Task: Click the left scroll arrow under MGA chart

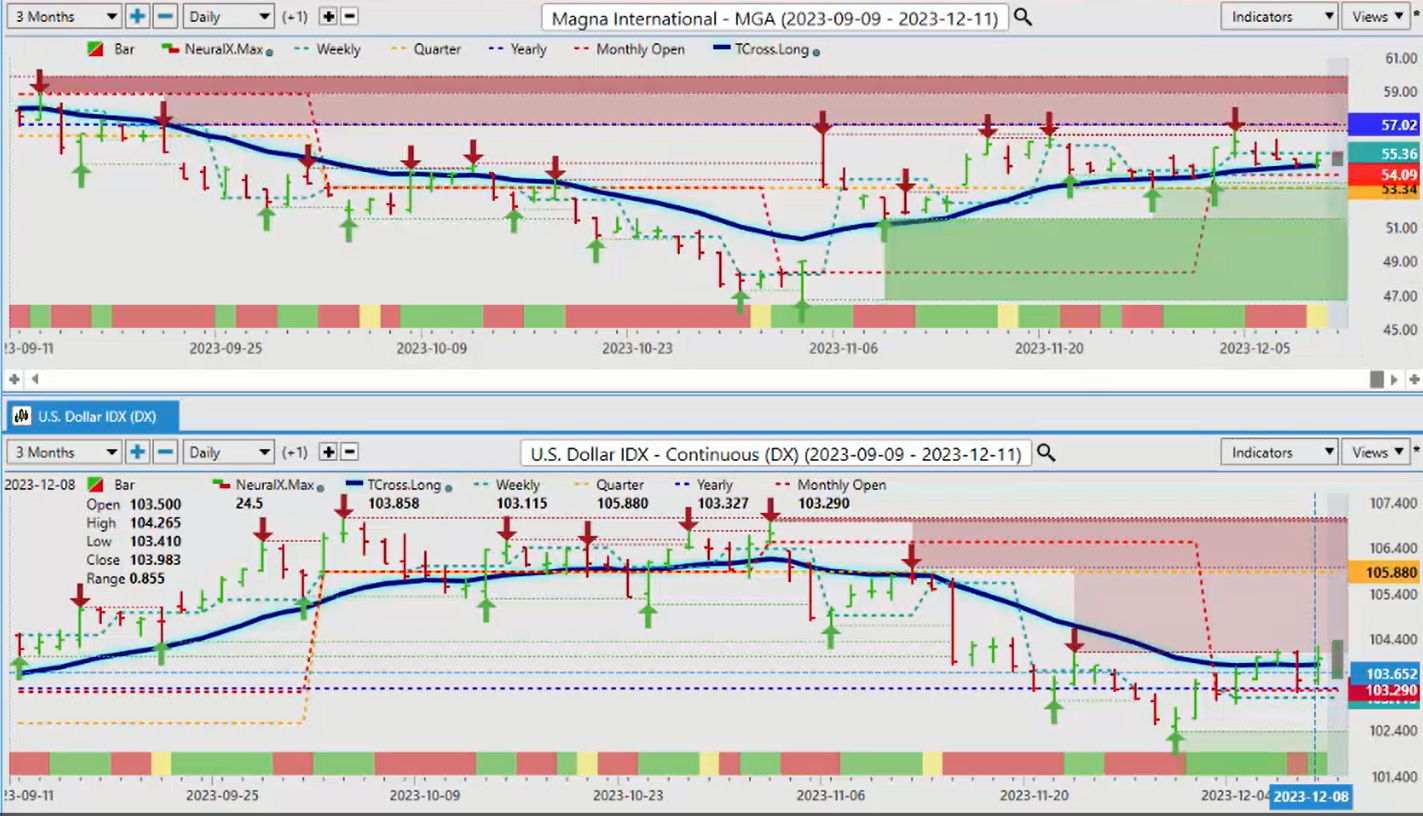Action: coord(35,379)
